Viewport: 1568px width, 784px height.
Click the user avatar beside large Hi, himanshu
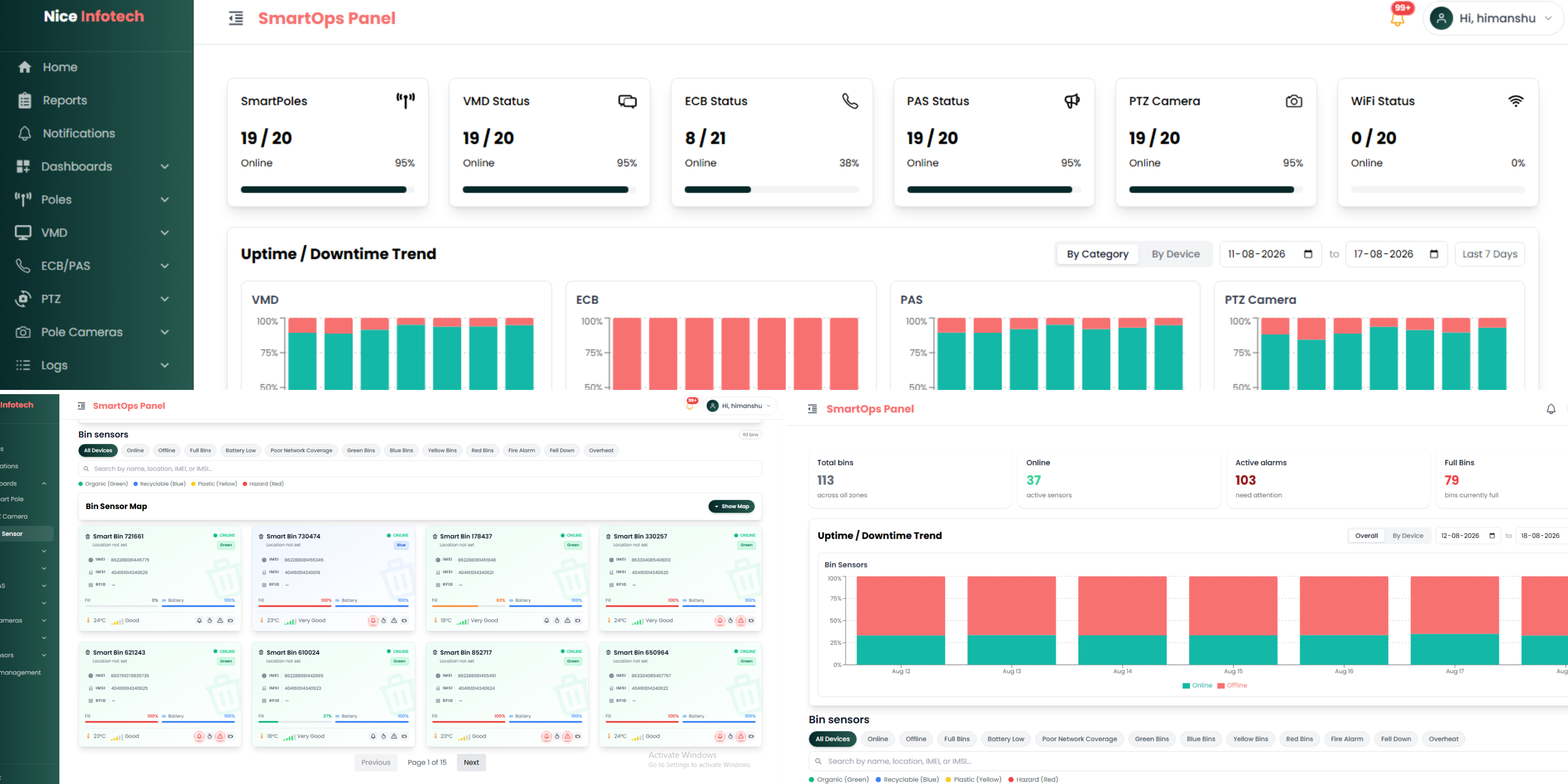(1441, 18)
